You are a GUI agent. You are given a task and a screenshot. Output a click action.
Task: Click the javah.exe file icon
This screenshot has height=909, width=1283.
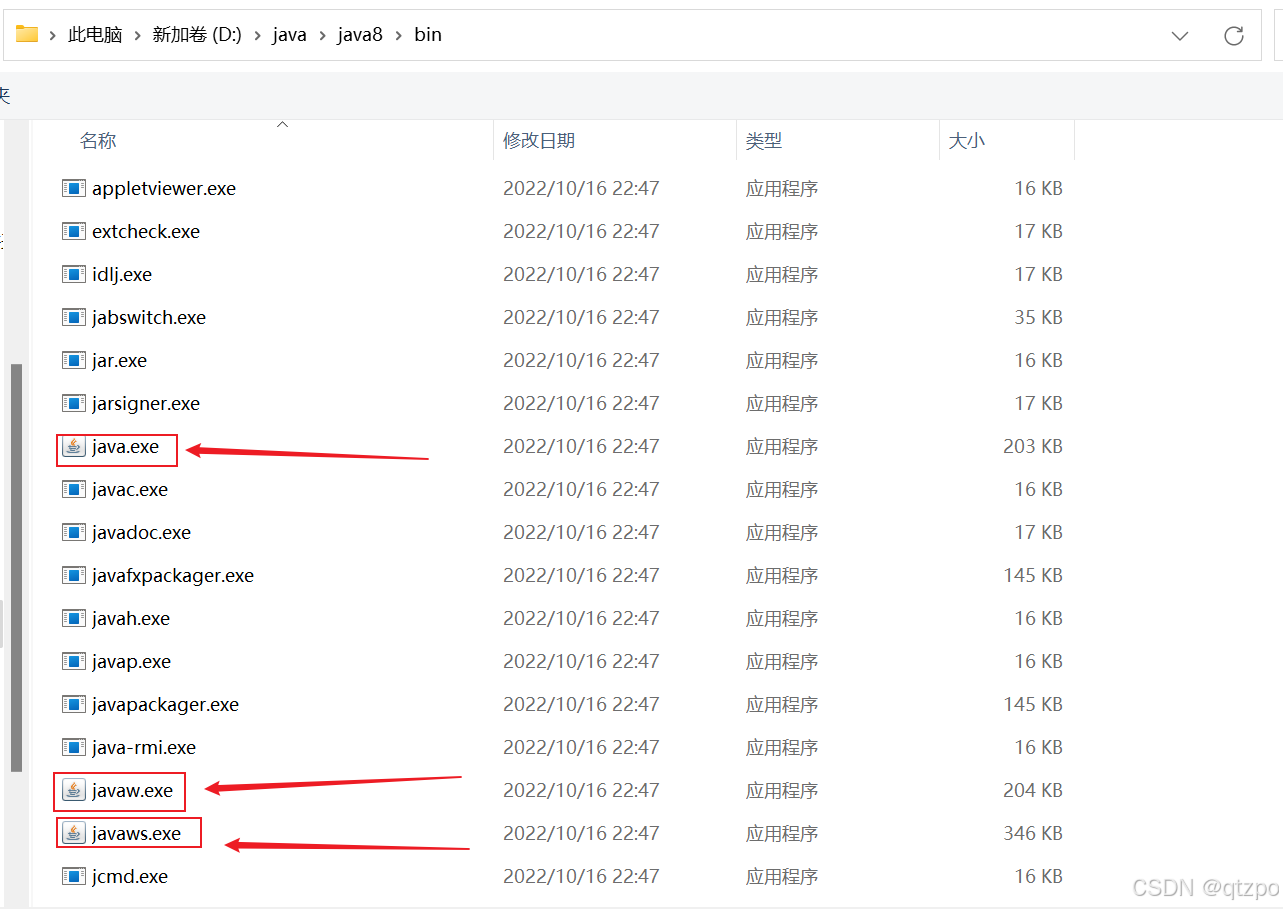click(x=73, y=618)
